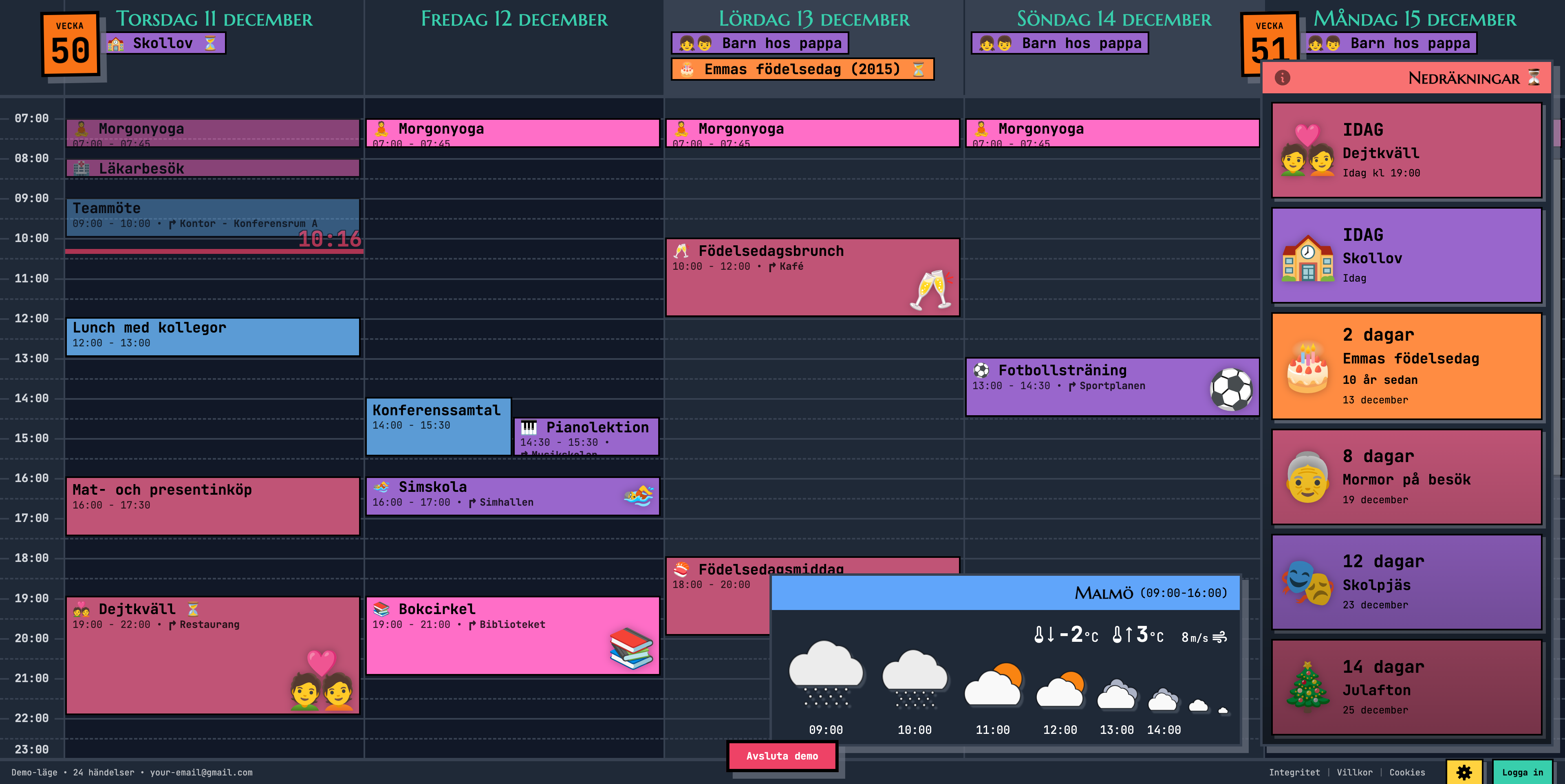Click the Christmas tree icon on Julafton card
The image size is (1565, 784).
coord(1307,687)
